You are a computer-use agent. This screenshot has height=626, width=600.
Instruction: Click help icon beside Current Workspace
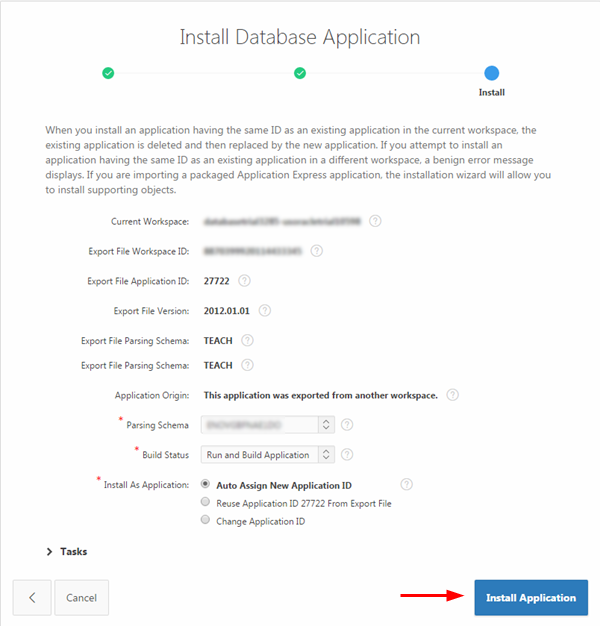[x=375, y=221]
